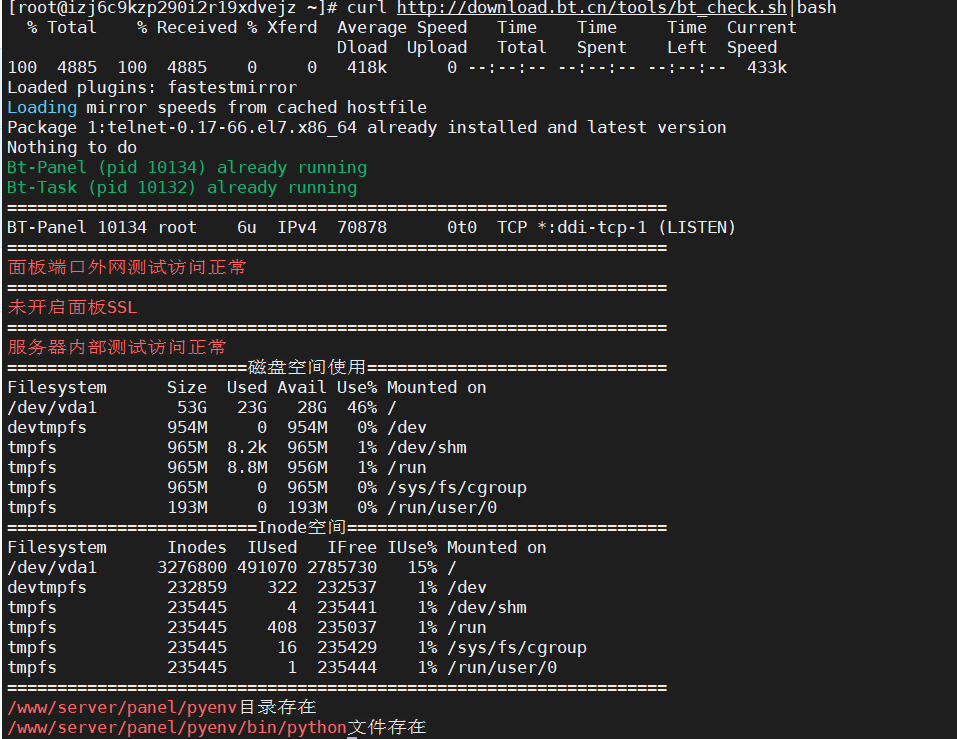Click the /www/server/panel/pyenv directory path
The height and width of the screenshot is (739, 957).
122,707
